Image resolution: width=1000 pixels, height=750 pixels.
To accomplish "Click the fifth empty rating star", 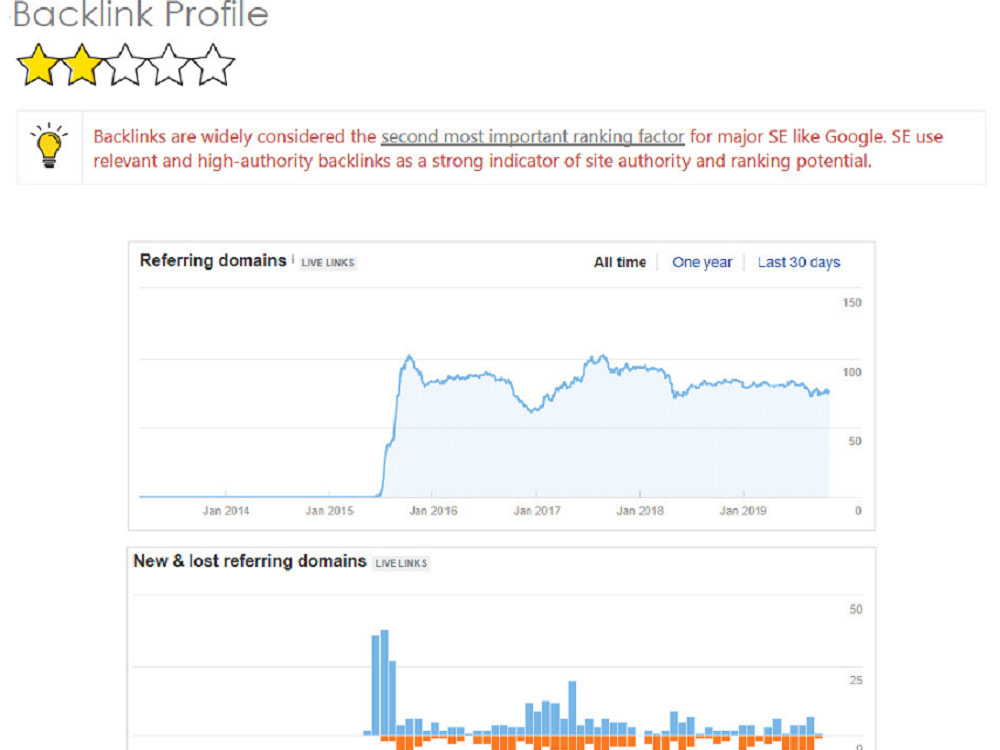I will coord(213,64).
